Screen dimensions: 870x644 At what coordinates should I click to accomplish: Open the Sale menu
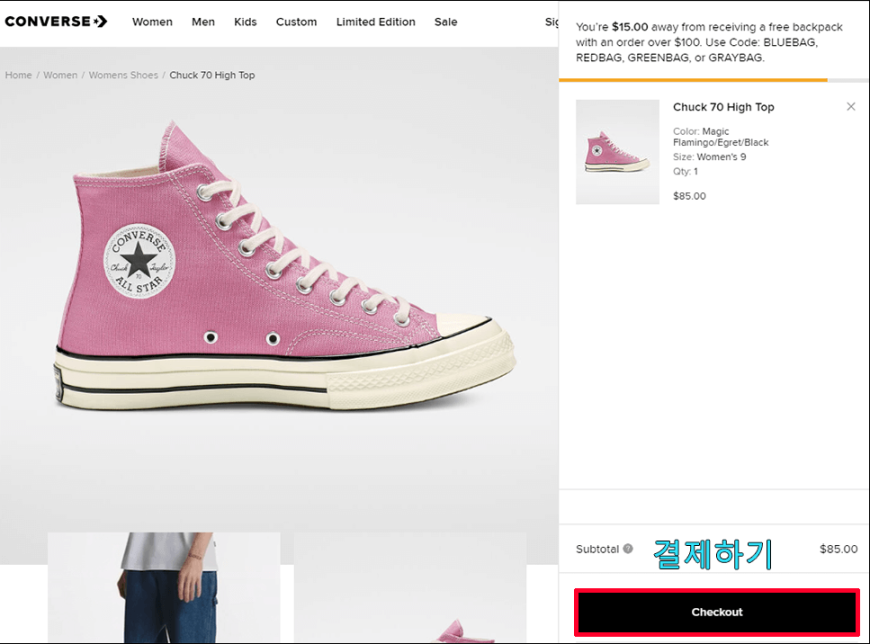(446, 22)
